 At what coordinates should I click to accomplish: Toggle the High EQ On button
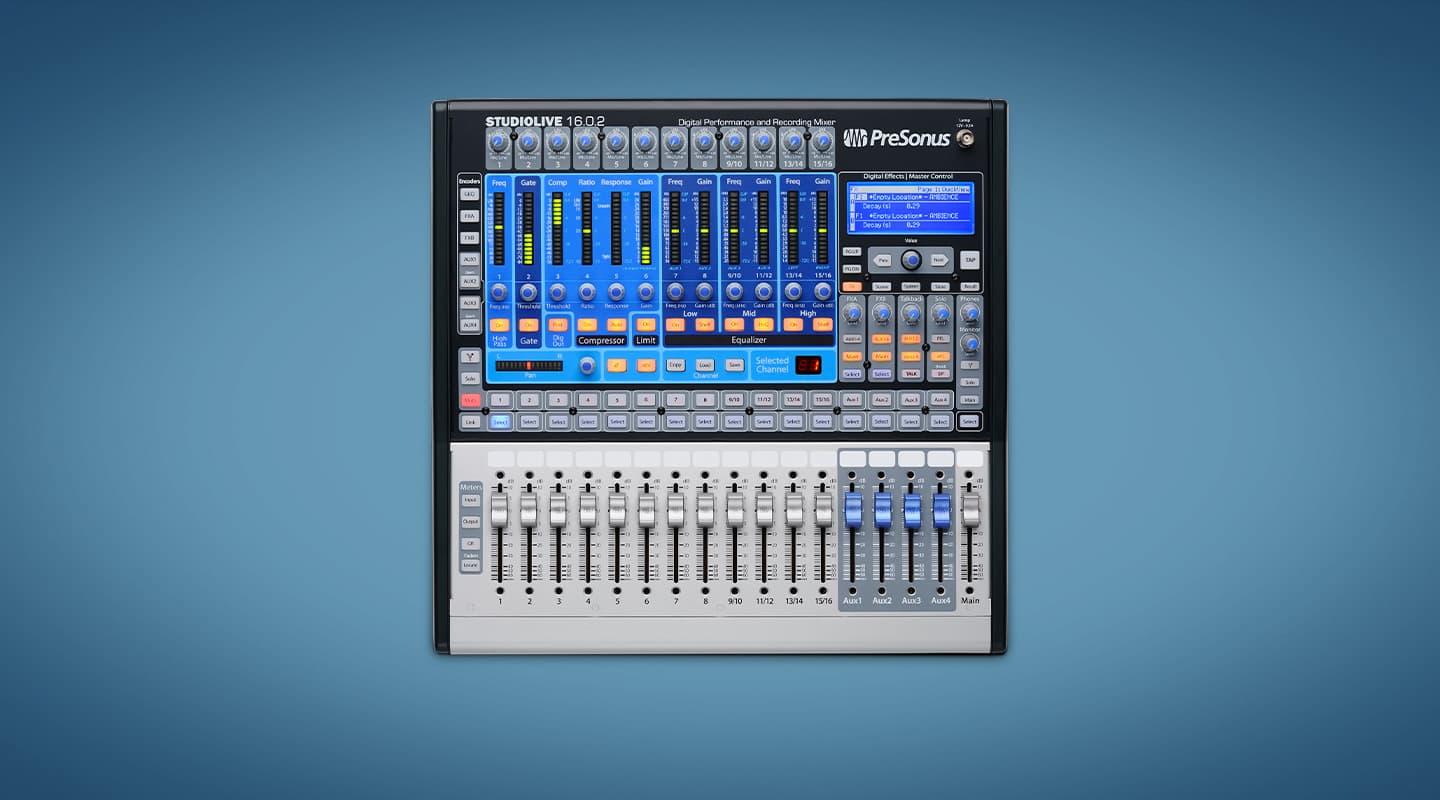coord(793,324)
